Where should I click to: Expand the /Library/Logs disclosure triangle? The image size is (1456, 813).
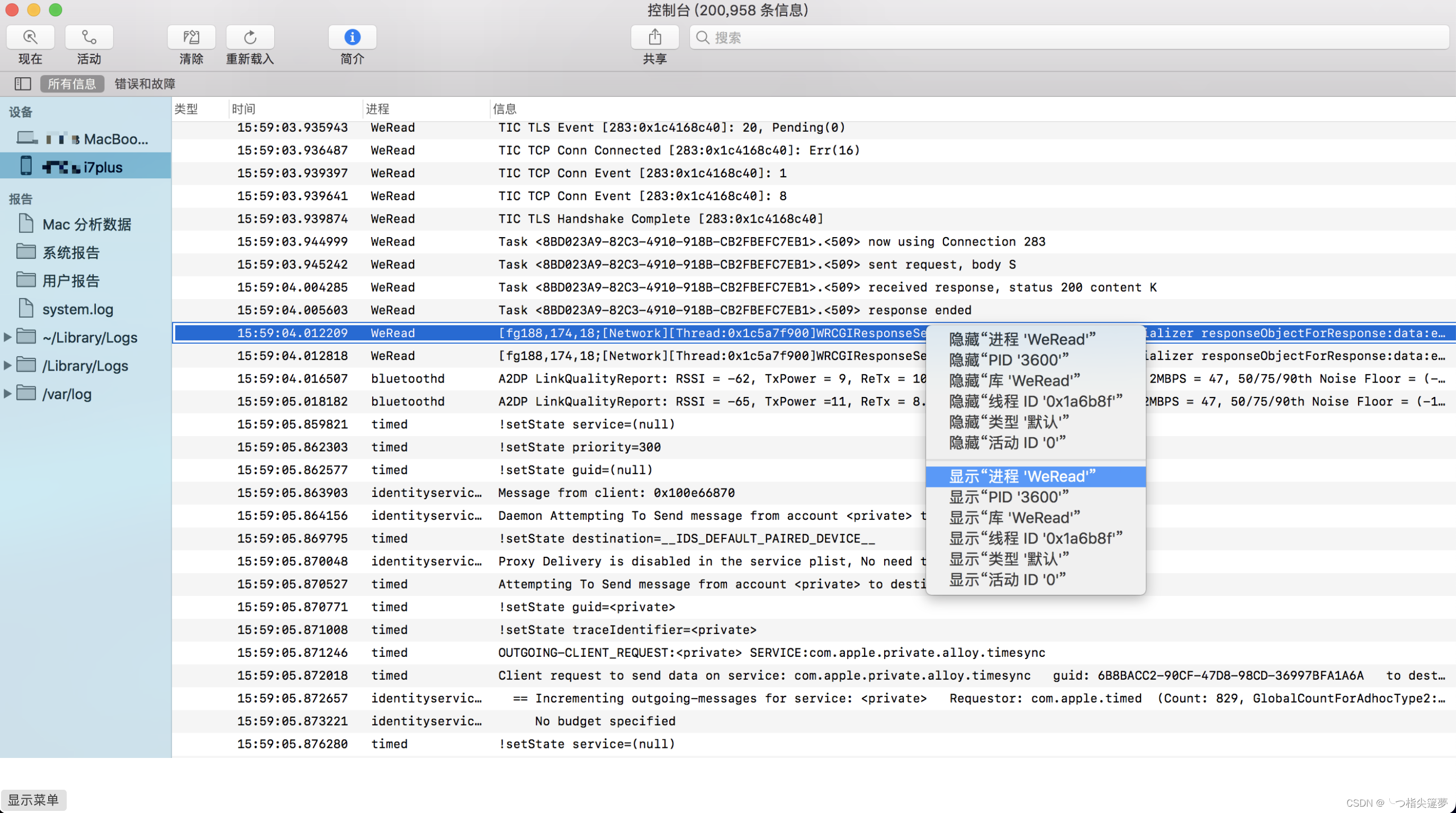[7, 366]
